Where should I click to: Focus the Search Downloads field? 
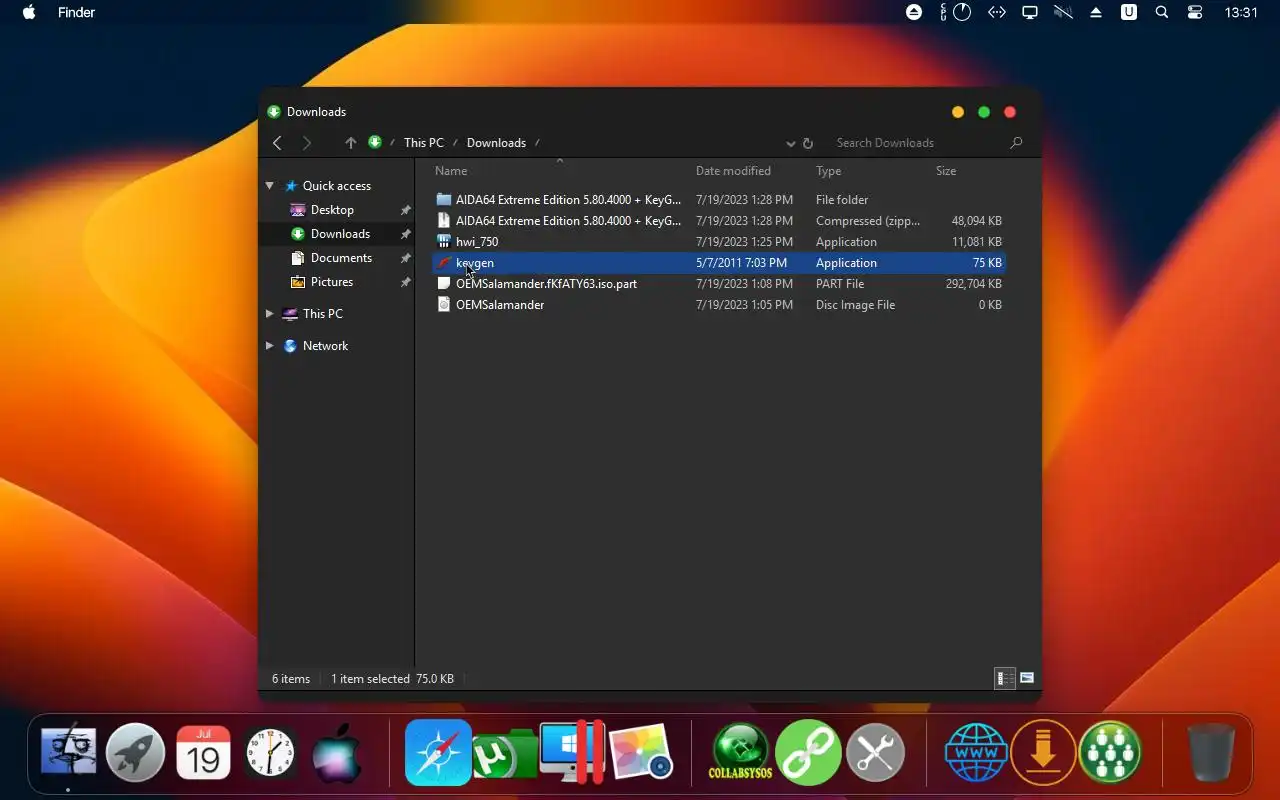(915, 143)
